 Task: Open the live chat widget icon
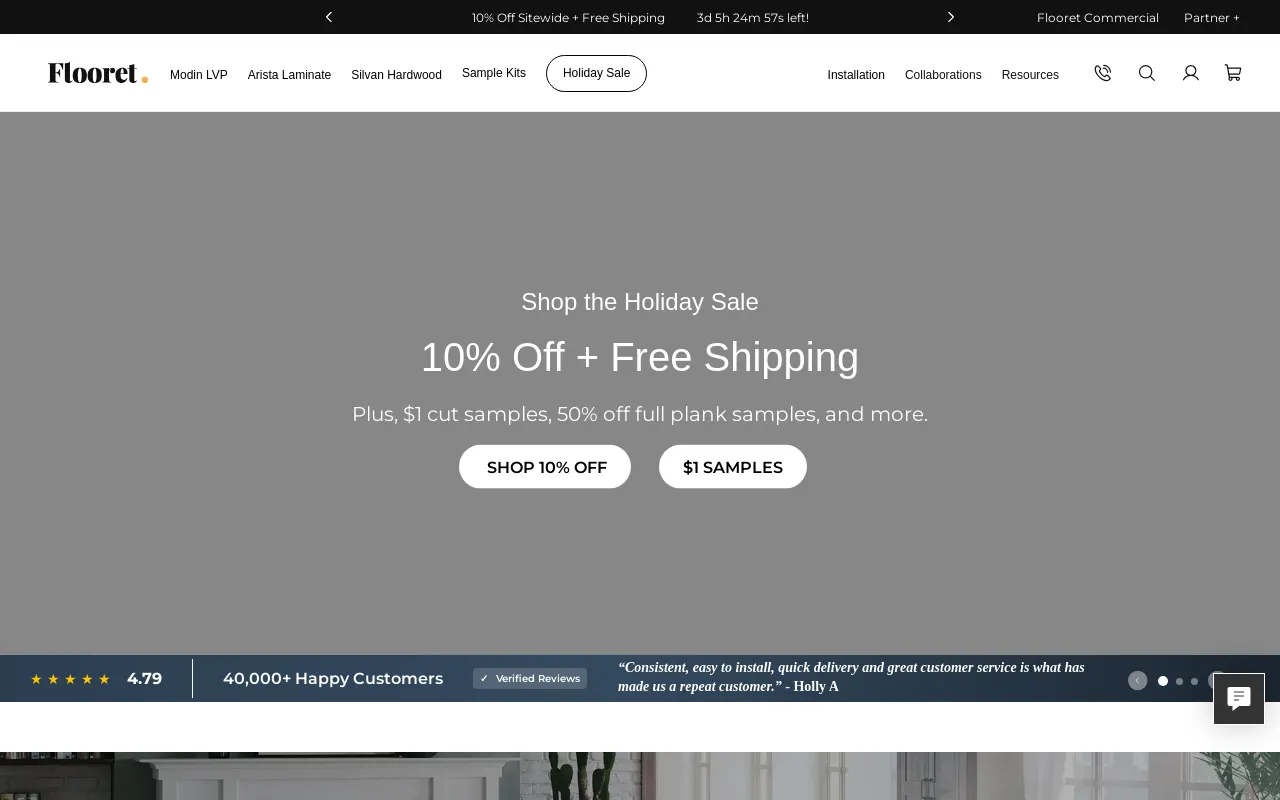[x=1239, y=698]
